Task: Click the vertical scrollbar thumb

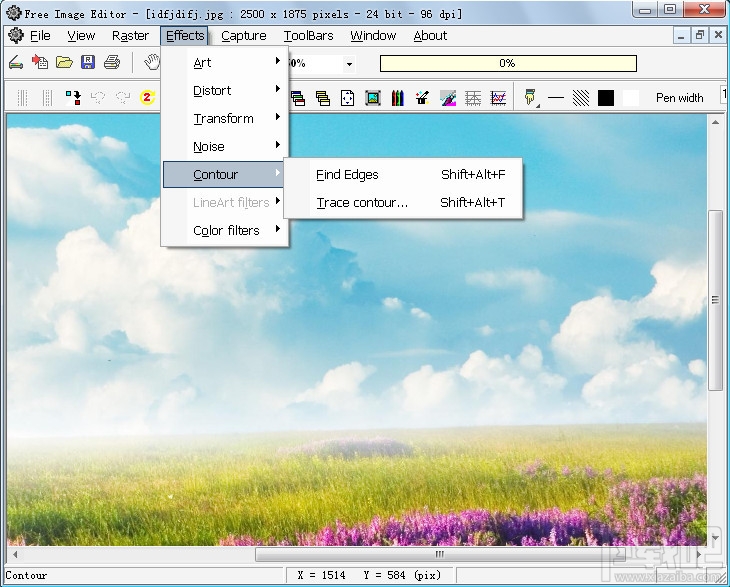Action: 715,300
